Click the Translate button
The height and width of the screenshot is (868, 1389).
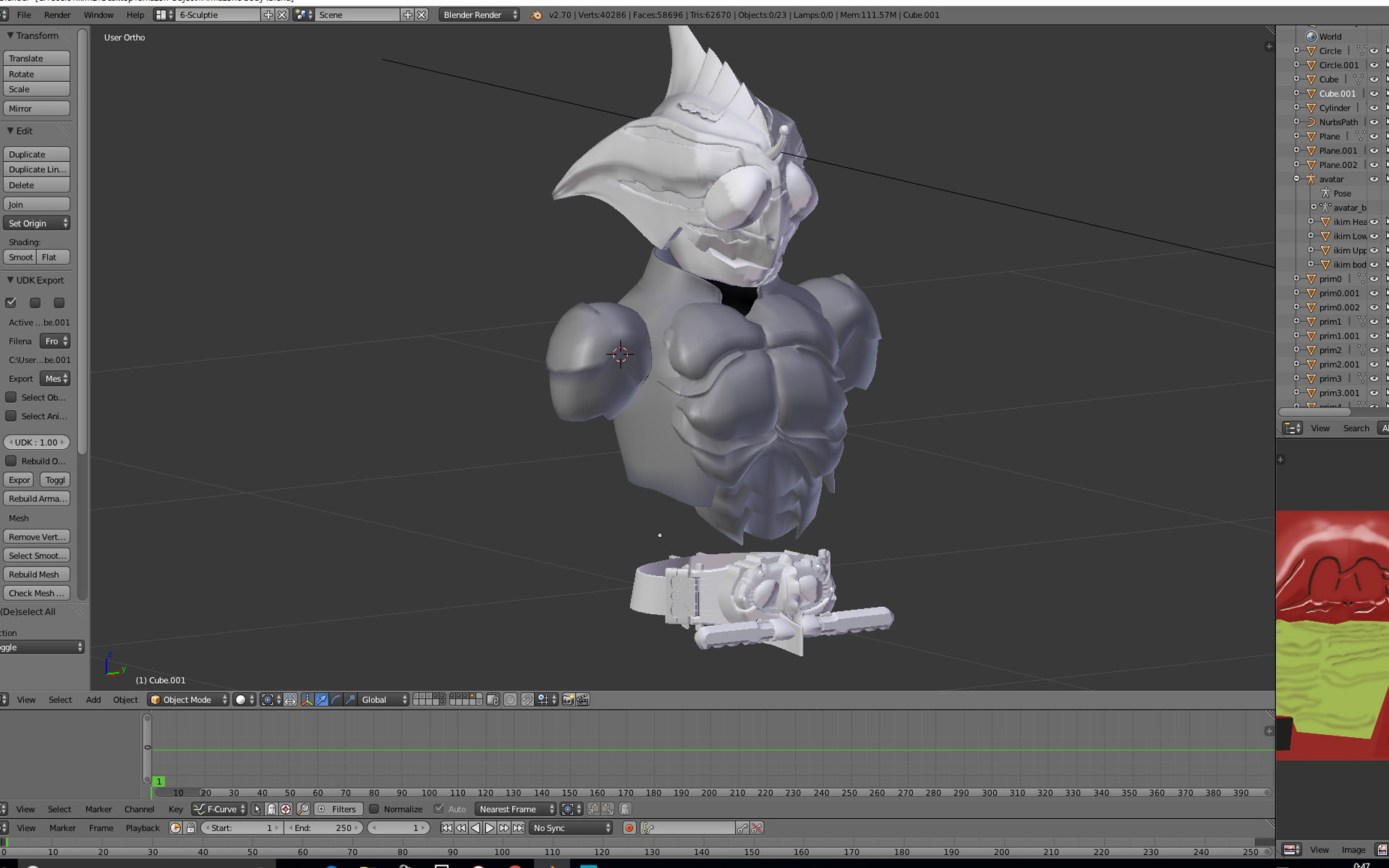pyautogui.click(x=36, y=58)
